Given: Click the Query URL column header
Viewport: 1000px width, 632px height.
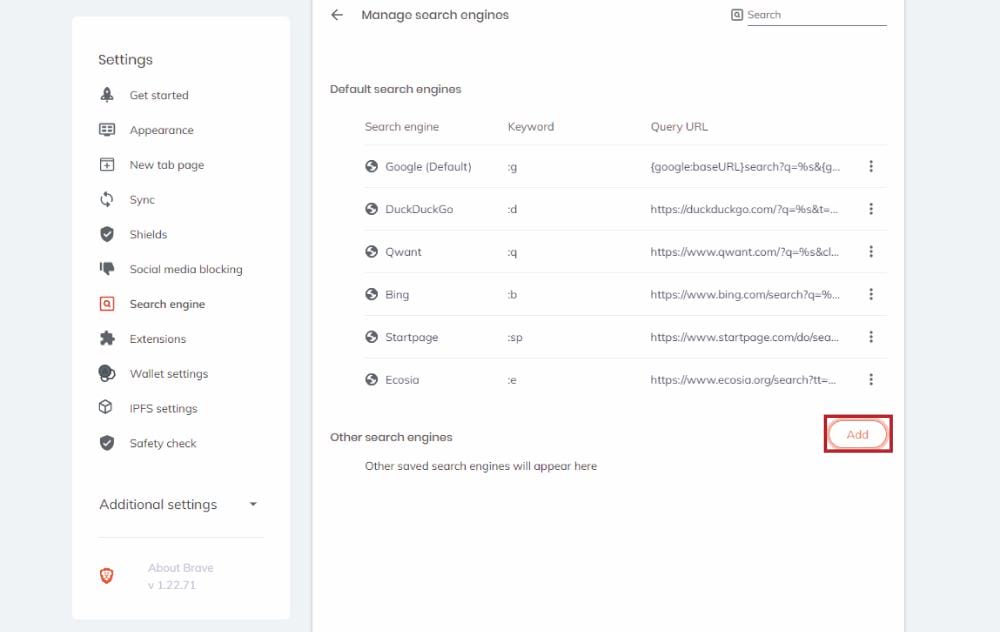Looking at the screenshot, I should tap(679, 126).
